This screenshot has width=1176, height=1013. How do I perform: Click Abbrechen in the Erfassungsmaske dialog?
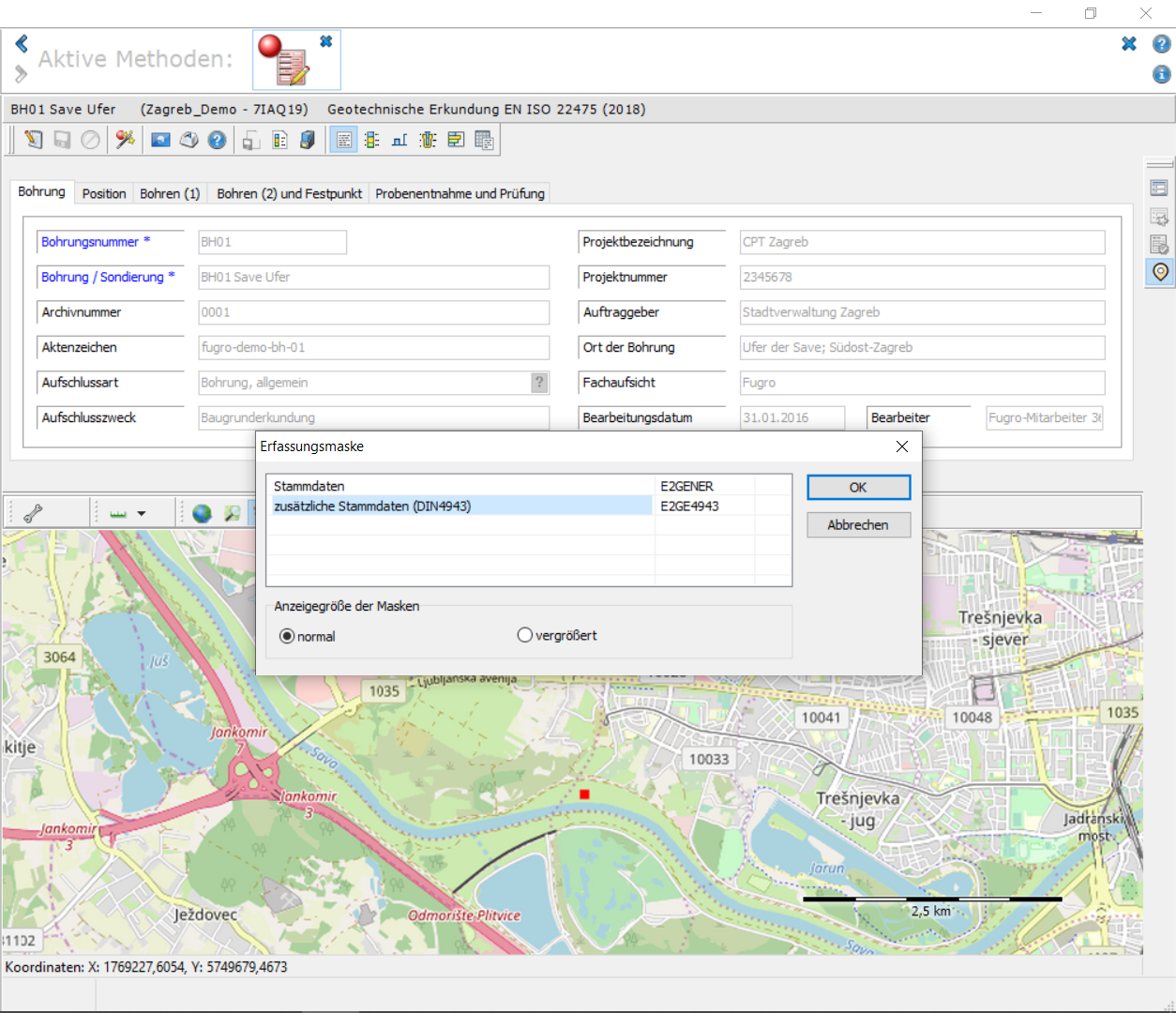click(858, 524)
